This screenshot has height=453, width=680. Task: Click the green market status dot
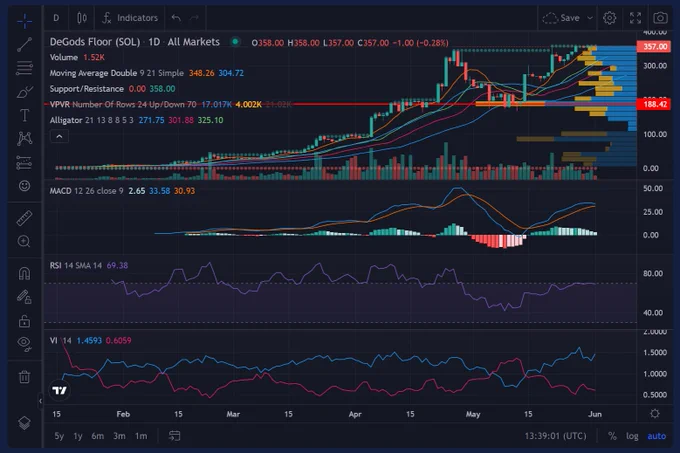coord(235,42)
